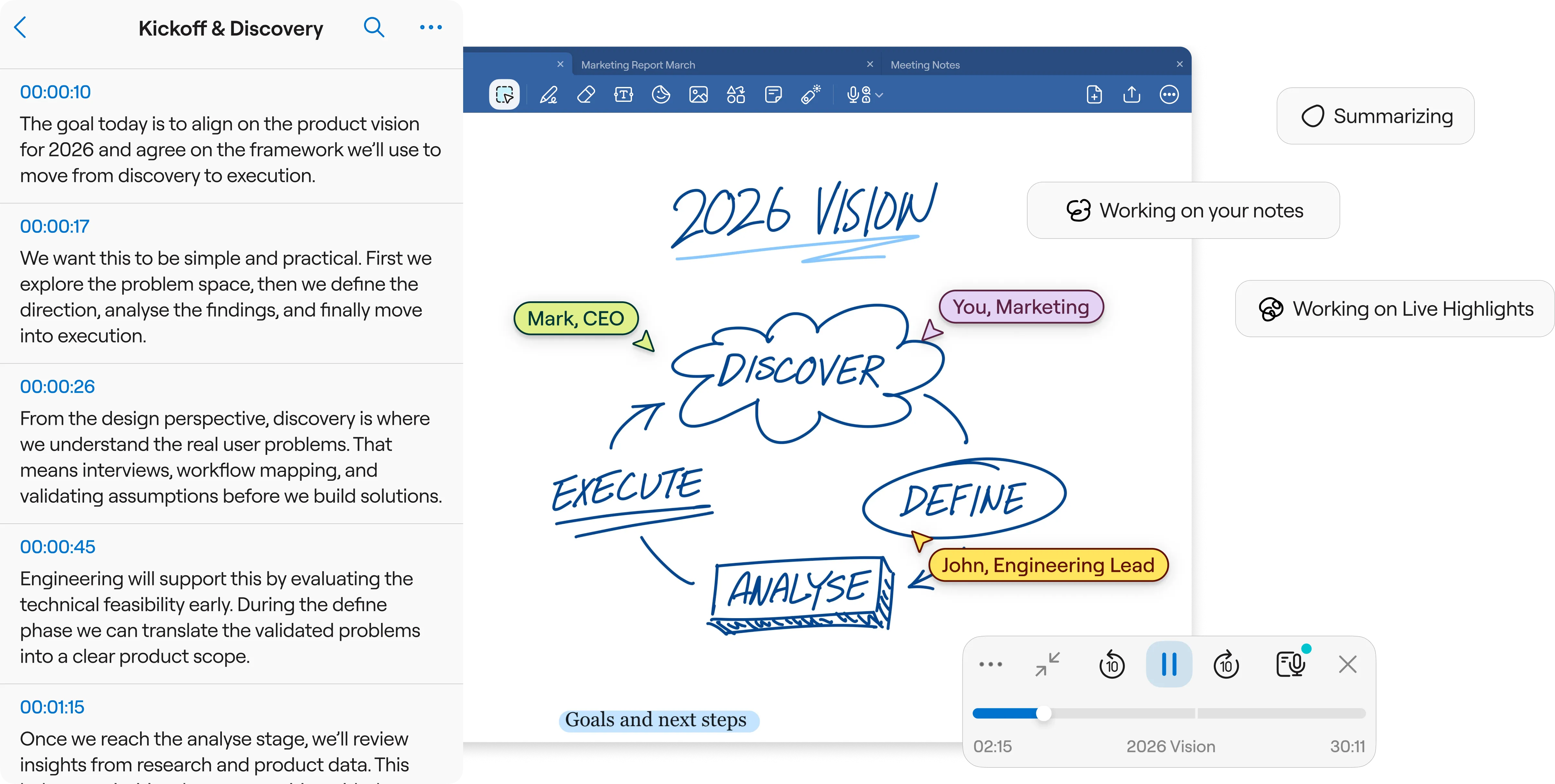Close the audio player
The width and height of the screenshot is (1555, 784).
coord(1347,664)
